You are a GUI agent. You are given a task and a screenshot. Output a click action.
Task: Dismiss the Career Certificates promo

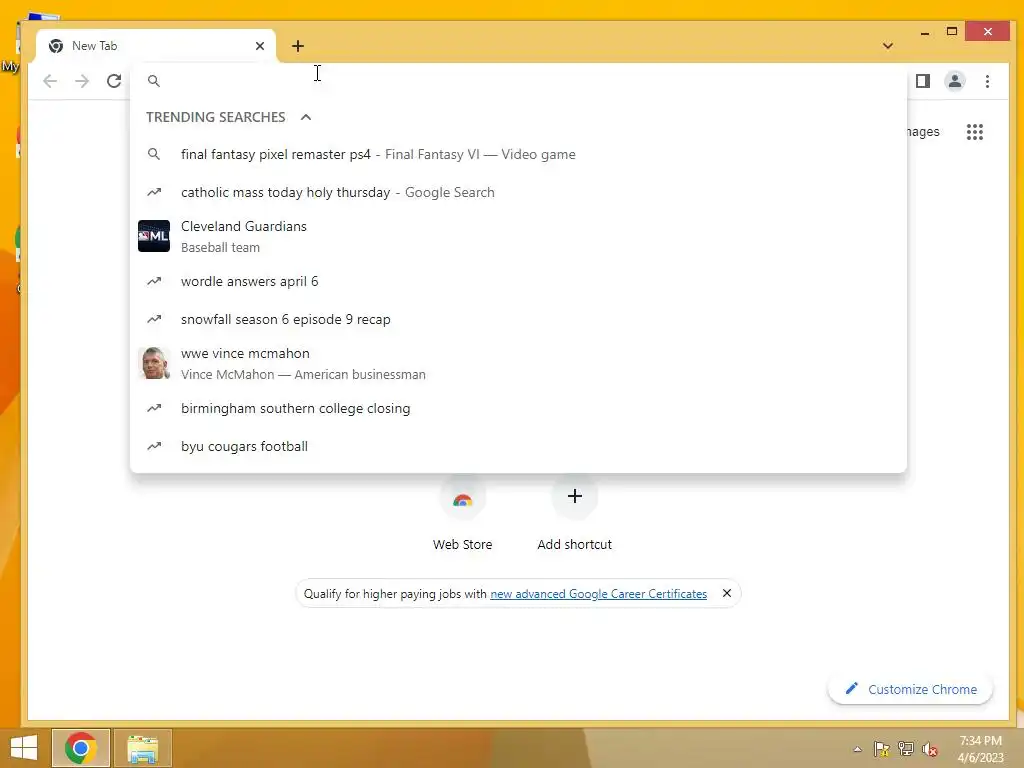[727, 593]
